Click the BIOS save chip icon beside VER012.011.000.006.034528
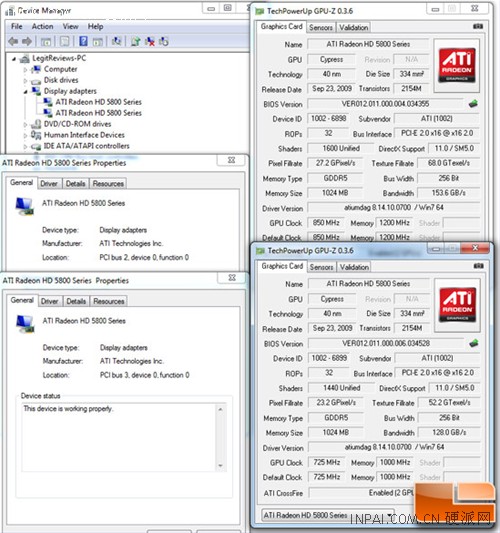 pos(473,343)
